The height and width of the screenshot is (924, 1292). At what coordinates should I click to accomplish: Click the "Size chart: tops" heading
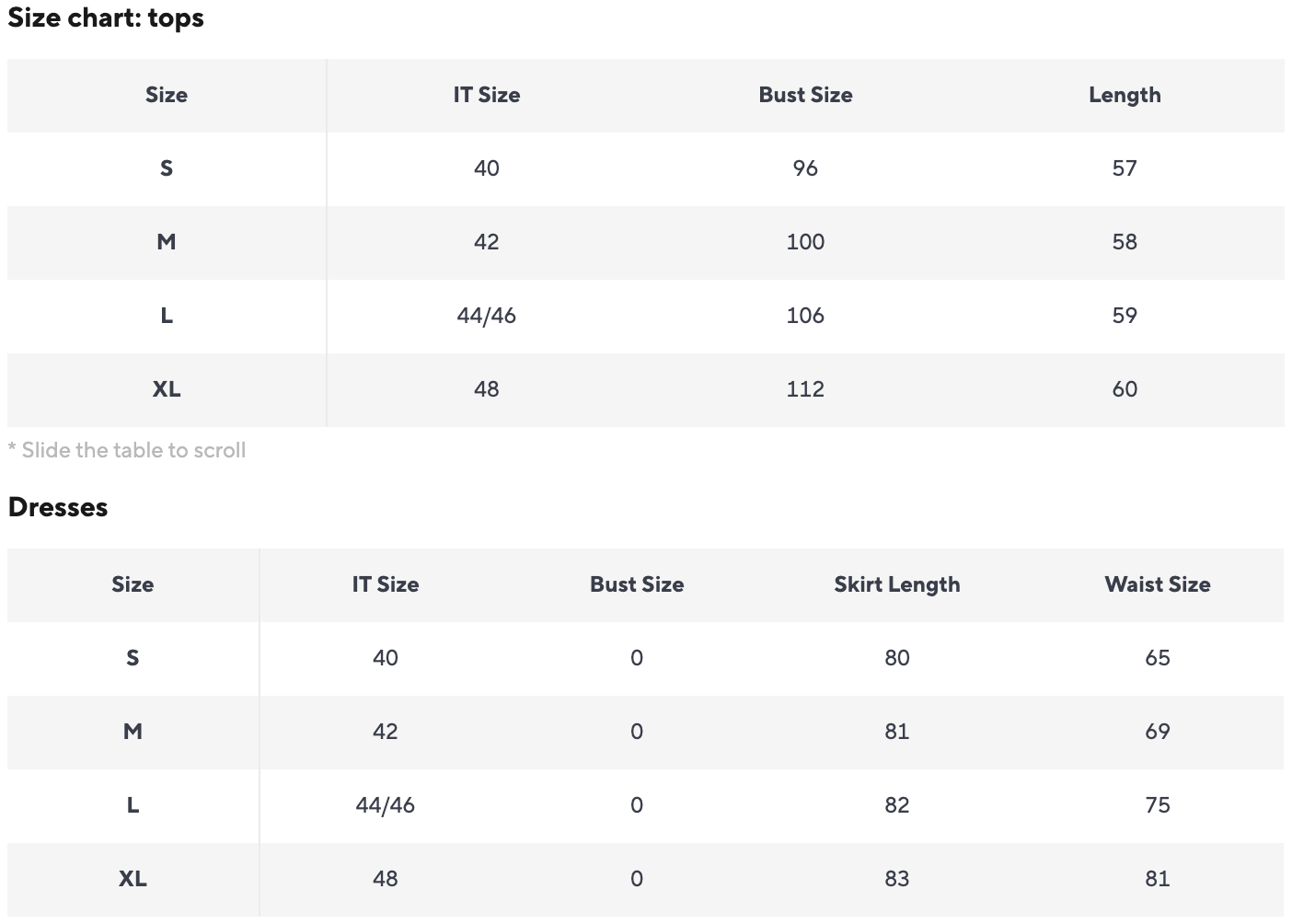pos(106,18)
